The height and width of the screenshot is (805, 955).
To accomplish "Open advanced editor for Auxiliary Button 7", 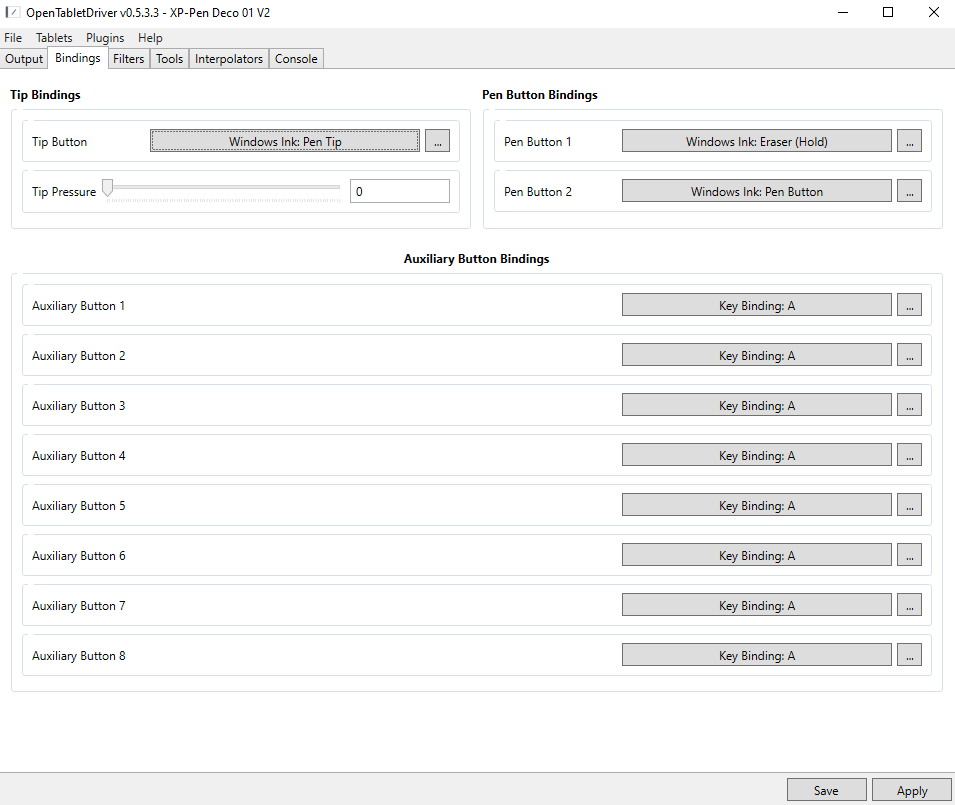I will 909,605.
